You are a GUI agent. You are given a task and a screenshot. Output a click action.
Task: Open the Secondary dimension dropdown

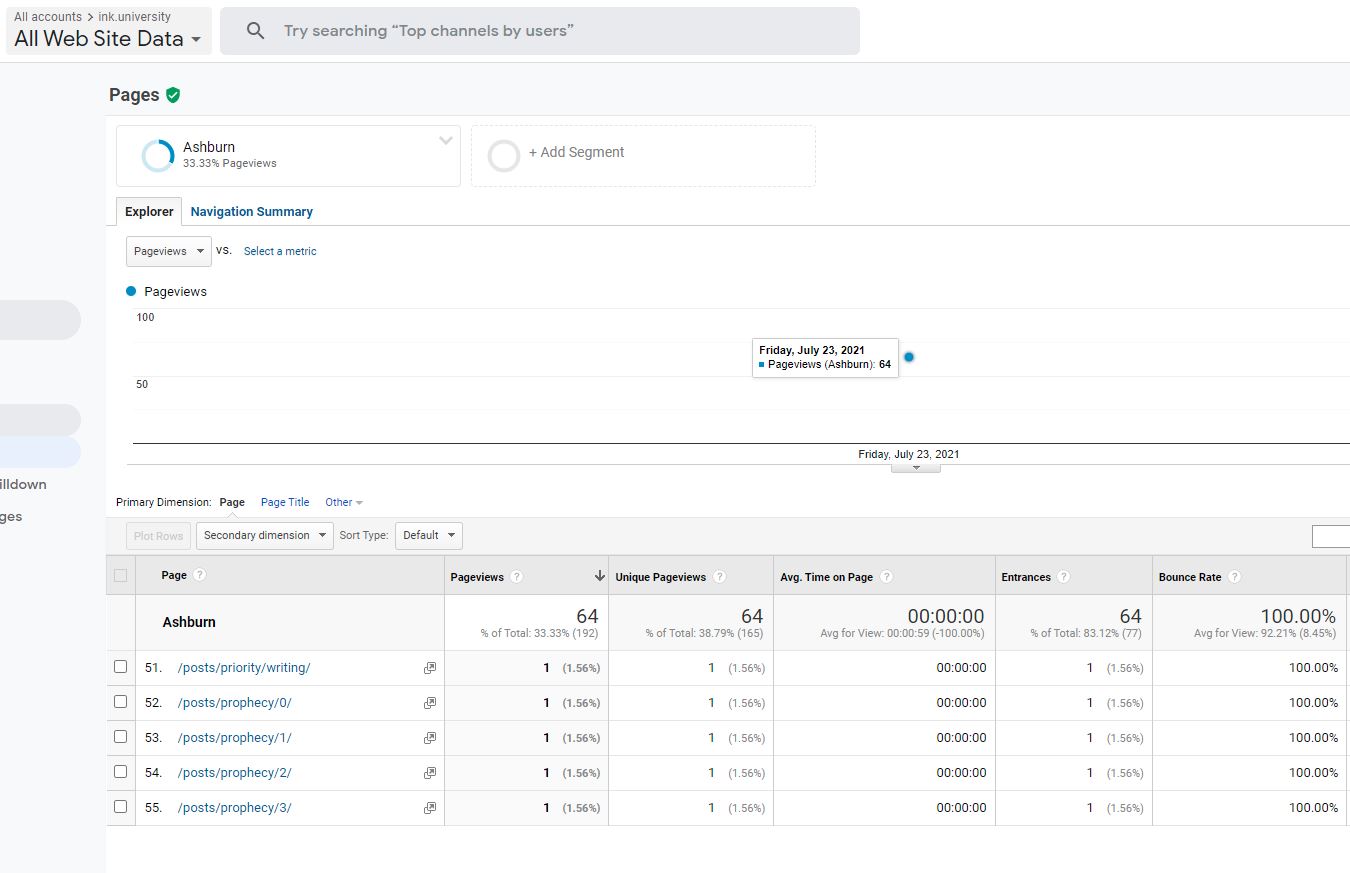pos(265,535)
